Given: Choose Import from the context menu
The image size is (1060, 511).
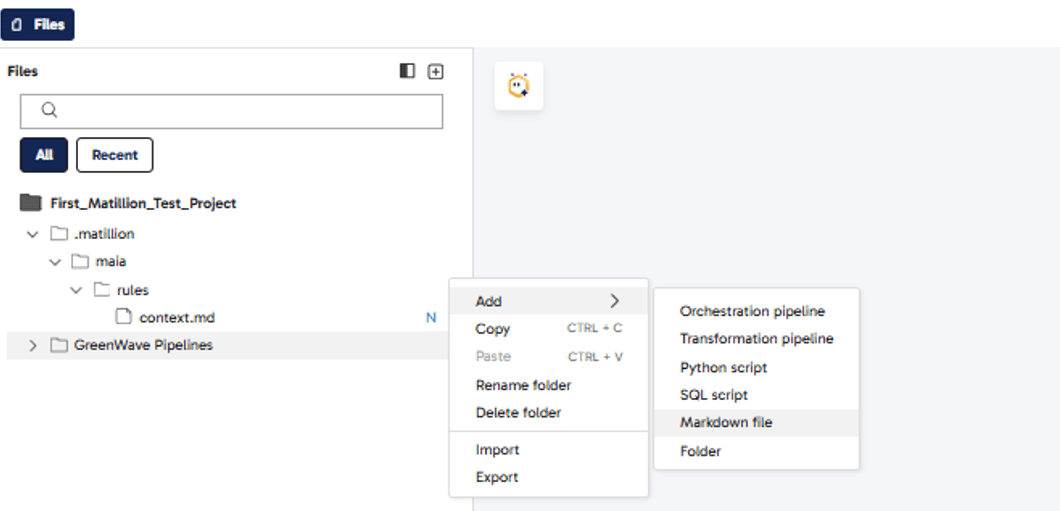Looking at the screenshot, I should (x=548, y=449).
